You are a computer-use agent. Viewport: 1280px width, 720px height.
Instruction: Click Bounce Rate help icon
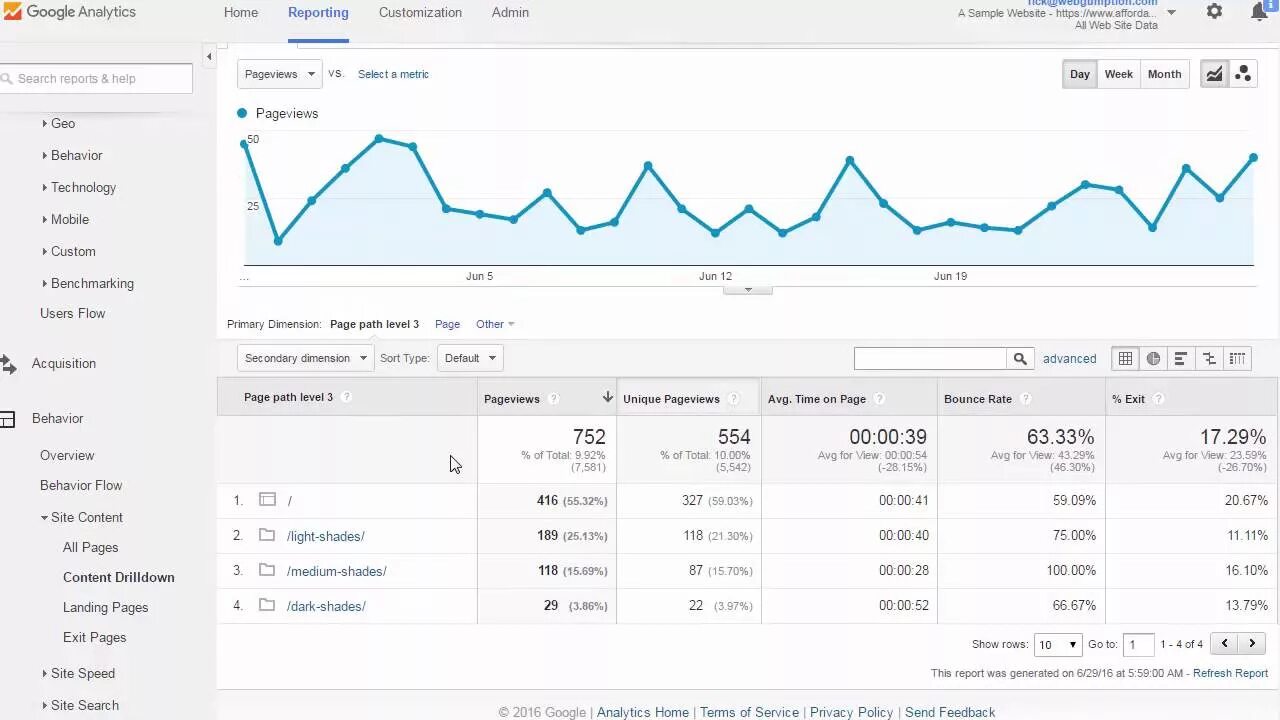1026,399
